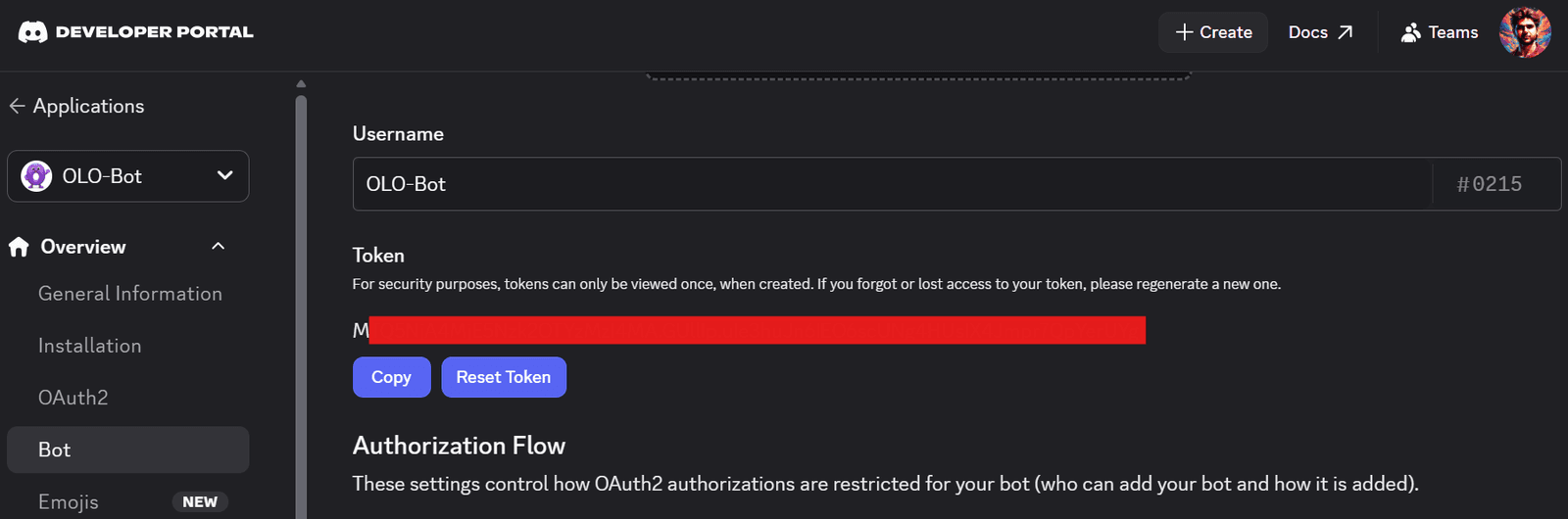Image resolution: width=1568 pixels, height=519 pixels.
Task: Click the Discord logo icon
Action: pos(32,32)
